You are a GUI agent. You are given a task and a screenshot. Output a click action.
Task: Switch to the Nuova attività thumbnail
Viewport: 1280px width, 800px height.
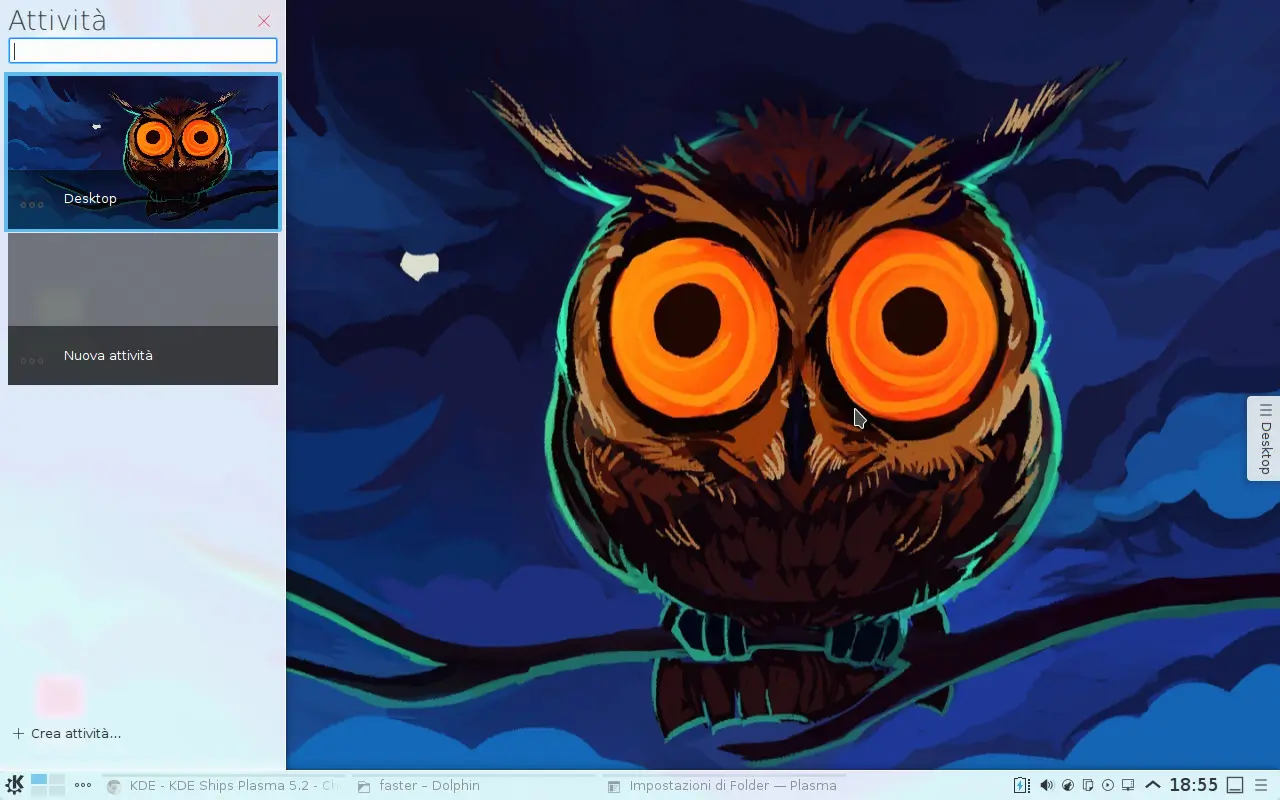143,309
